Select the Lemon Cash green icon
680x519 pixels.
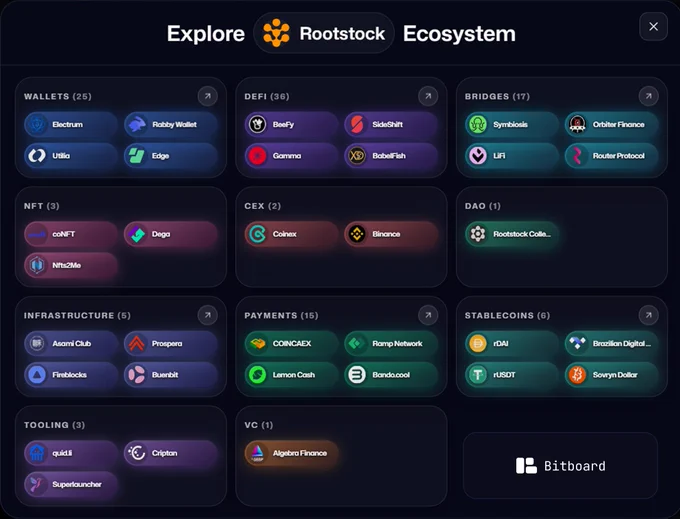point(258,375)
